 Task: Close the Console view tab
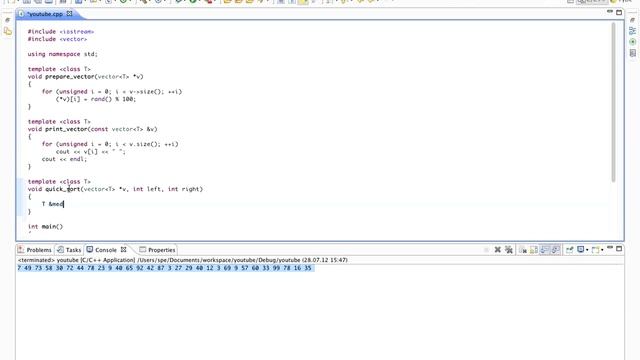pos(124,249)
